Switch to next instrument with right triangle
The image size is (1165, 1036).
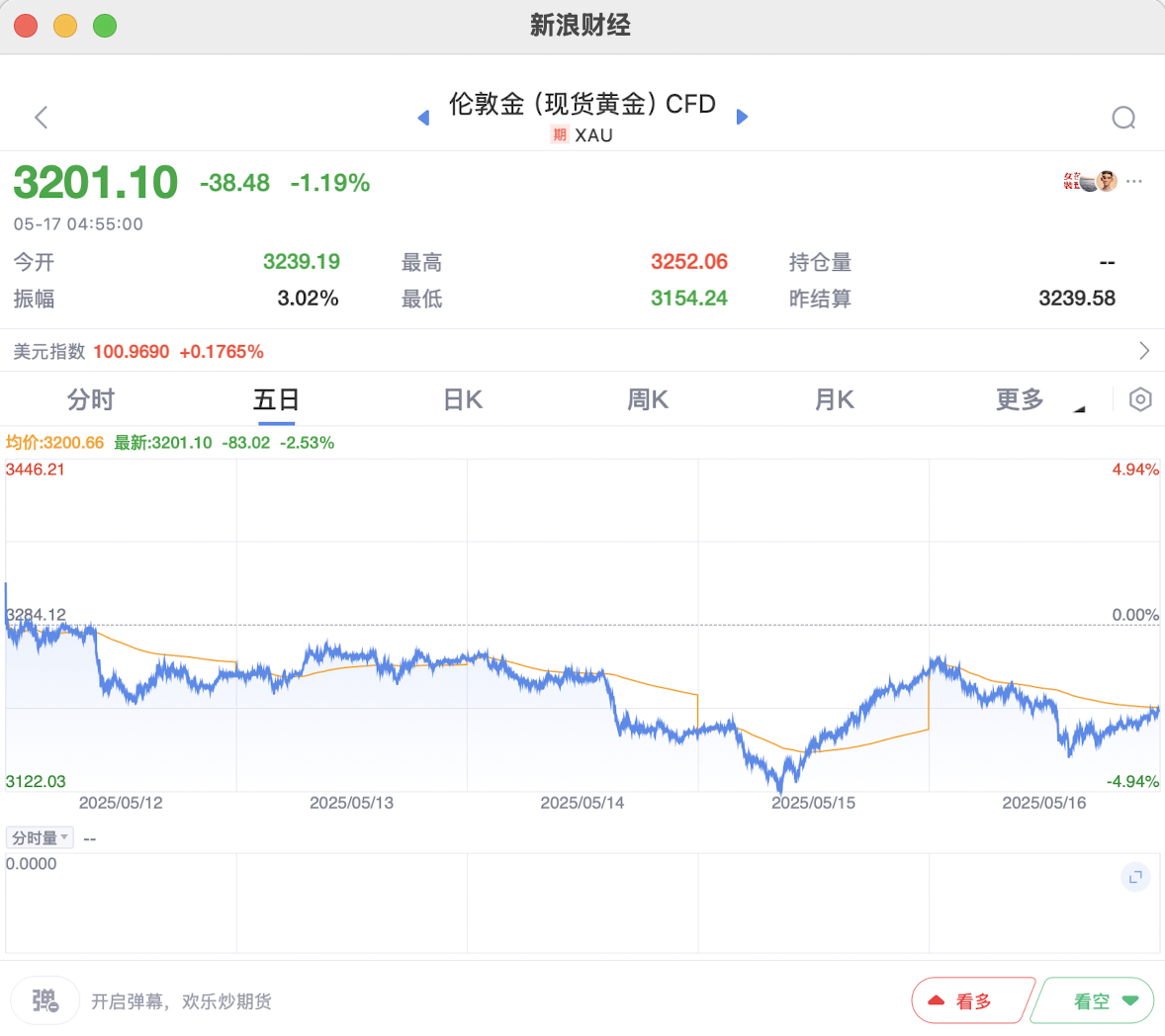(x=742, y=118)
